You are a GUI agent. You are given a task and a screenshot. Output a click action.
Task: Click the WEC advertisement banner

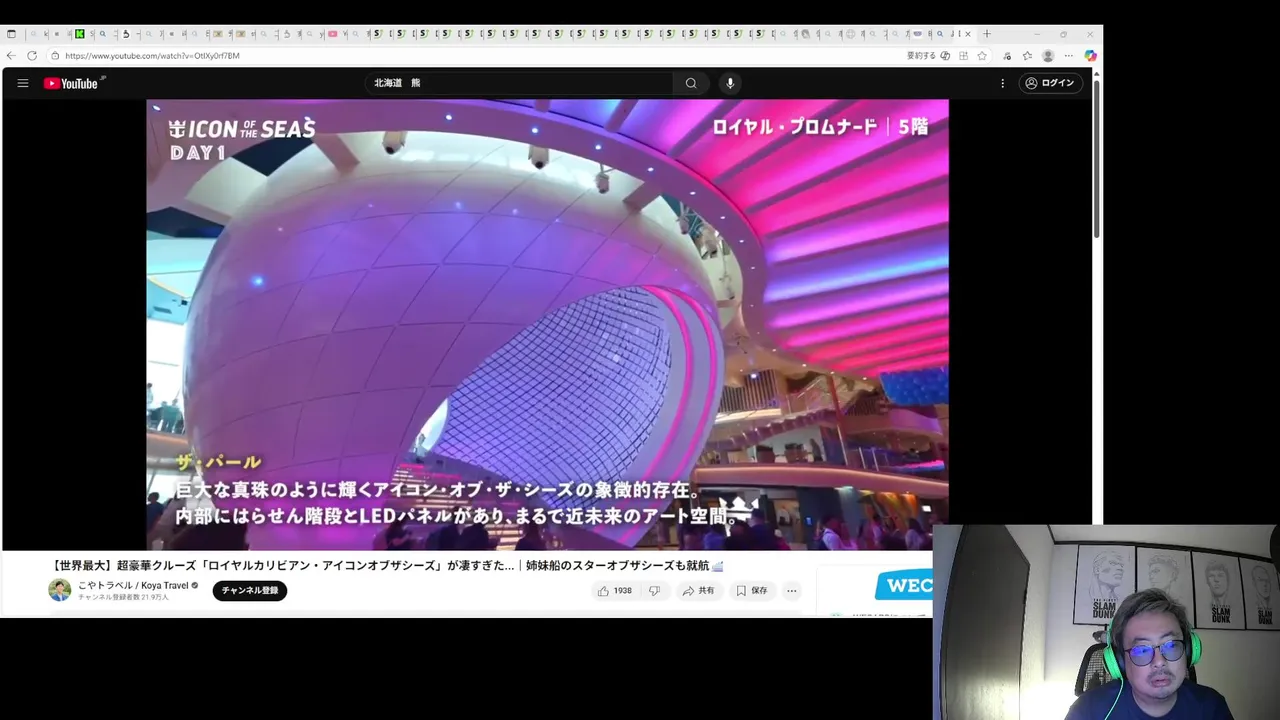(904, 586)
